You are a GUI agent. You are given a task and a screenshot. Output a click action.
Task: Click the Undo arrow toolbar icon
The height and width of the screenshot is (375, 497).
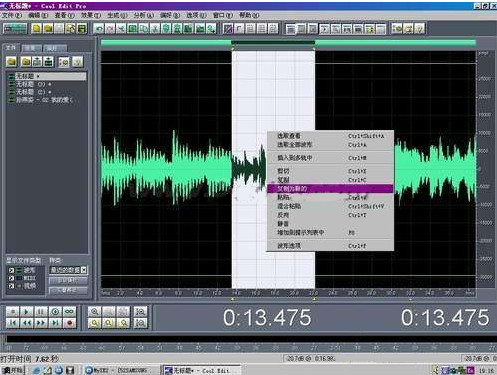point(99,29)
